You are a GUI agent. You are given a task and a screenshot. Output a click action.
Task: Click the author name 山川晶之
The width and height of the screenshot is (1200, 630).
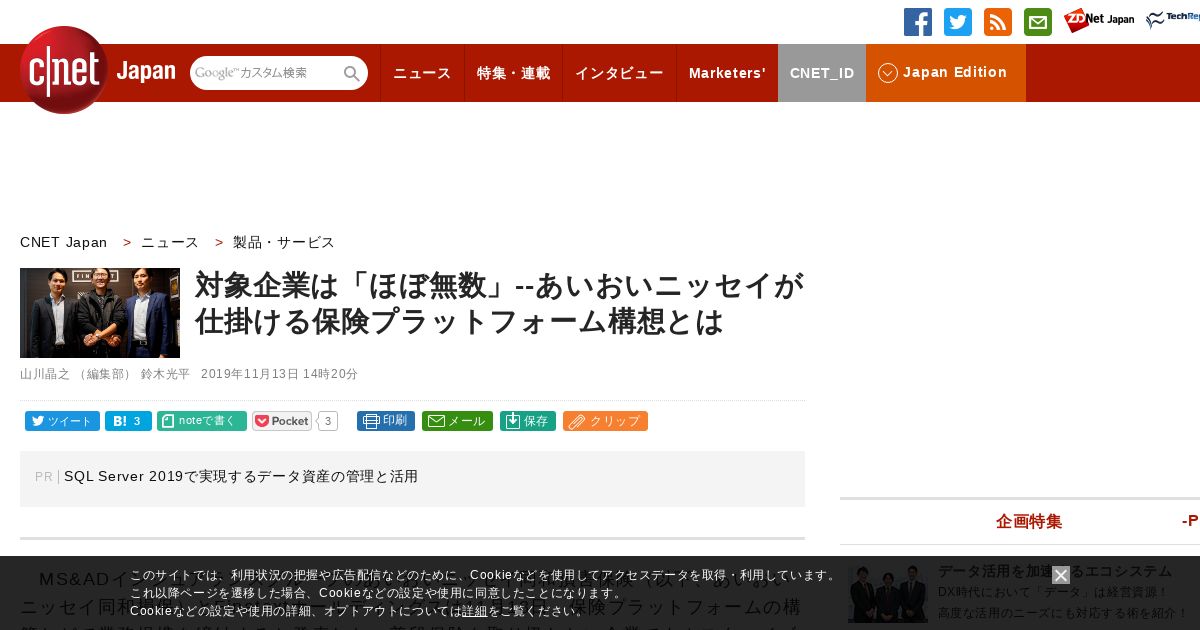[x=45, y=374]
